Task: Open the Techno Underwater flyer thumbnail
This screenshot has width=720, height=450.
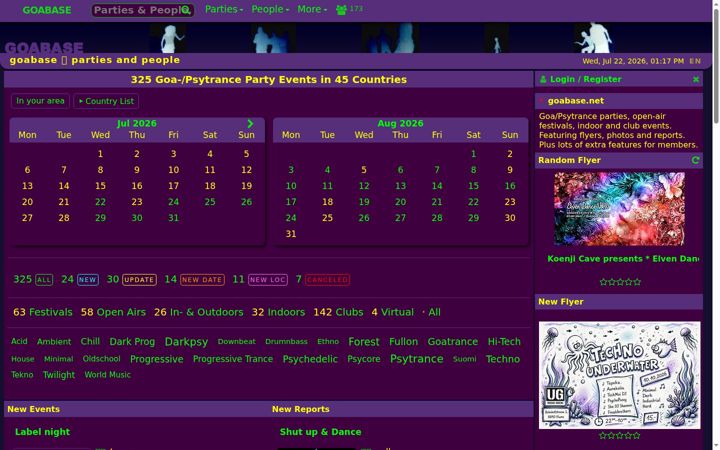Action: pos(619,375)
